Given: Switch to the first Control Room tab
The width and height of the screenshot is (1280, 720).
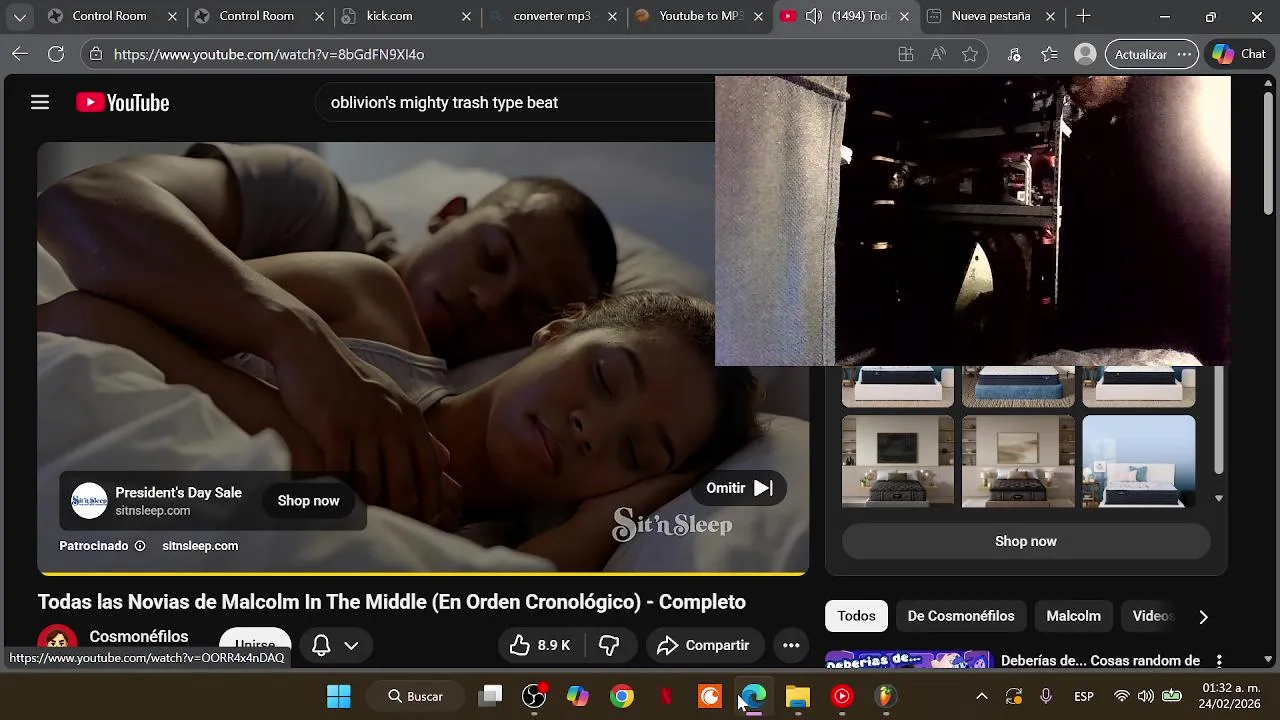Looking at the screenshot, I should click(110, 16).
